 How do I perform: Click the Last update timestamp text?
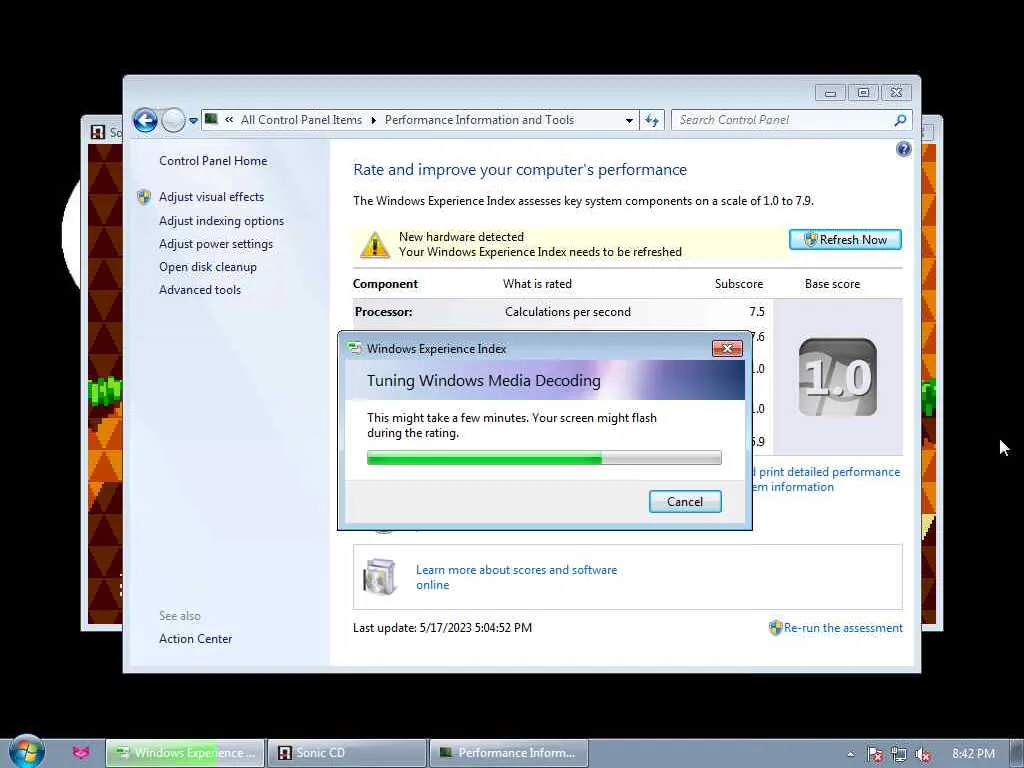coord(442,628)
